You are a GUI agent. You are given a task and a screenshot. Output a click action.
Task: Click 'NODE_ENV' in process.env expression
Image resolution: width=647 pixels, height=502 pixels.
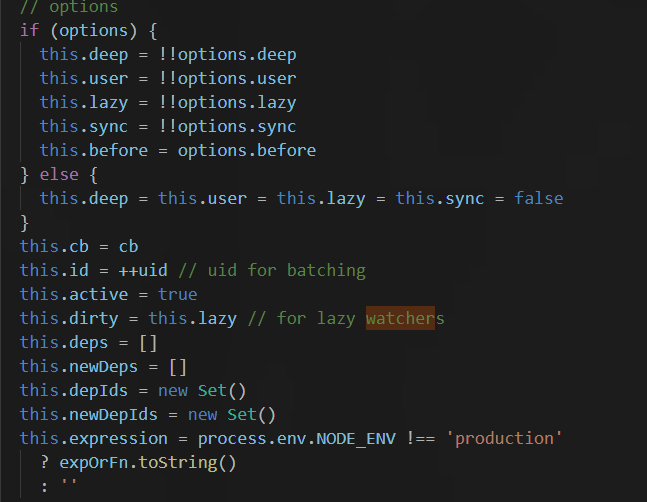point(356,438)
